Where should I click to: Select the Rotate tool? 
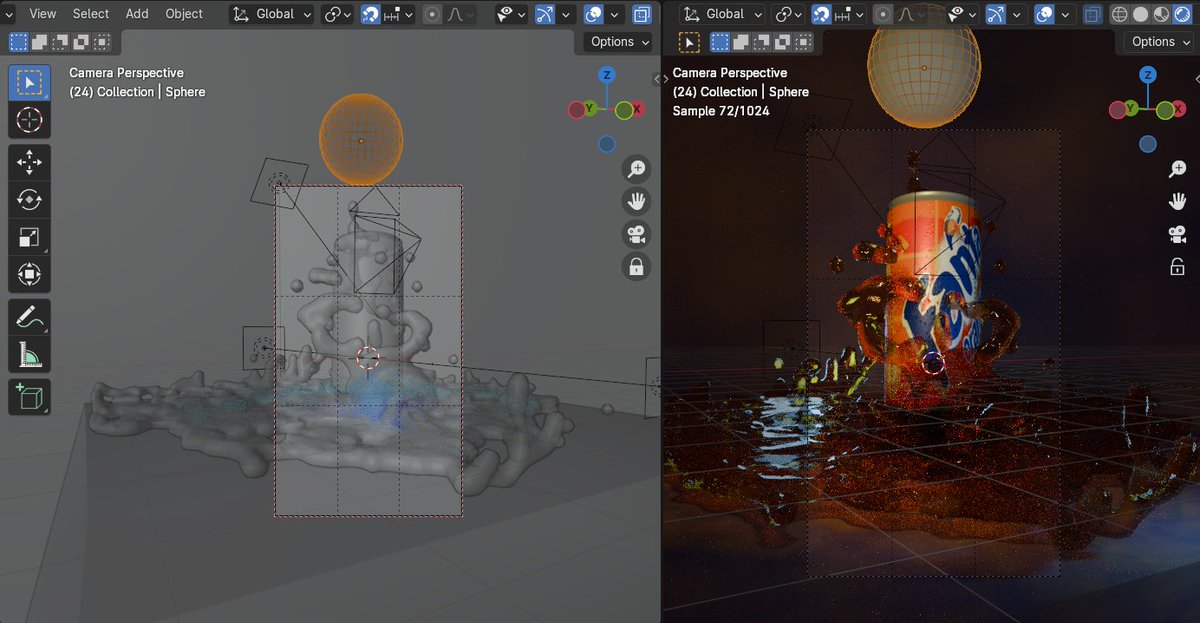click(x=29, y=199)
